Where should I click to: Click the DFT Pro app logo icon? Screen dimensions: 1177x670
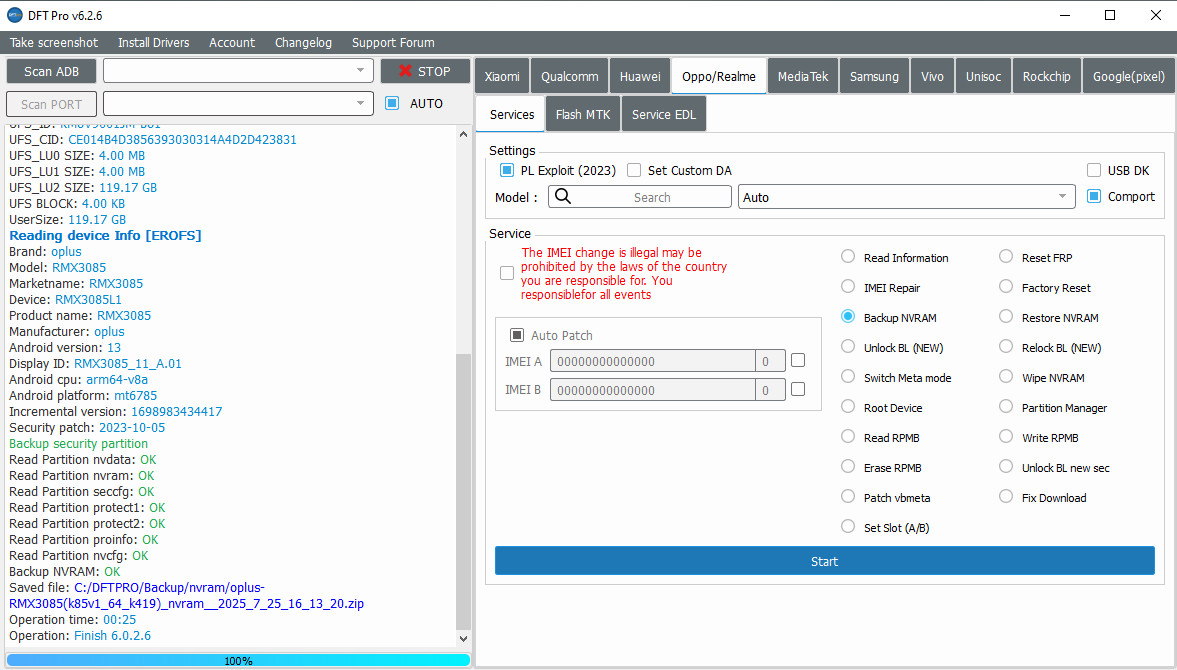[x=15, y=15]
